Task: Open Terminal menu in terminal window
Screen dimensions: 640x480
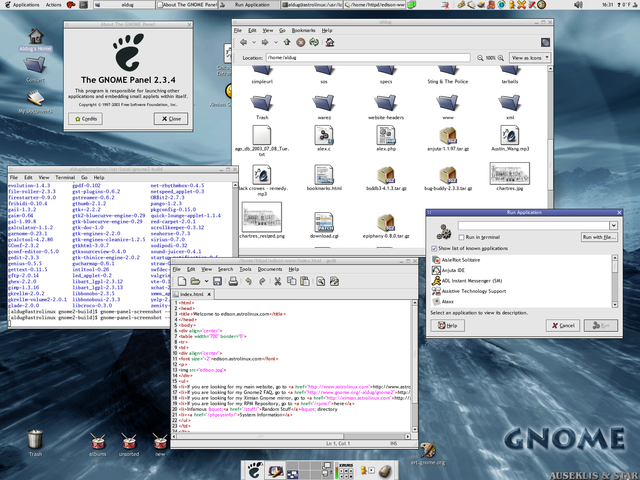Action: point(65,178)
